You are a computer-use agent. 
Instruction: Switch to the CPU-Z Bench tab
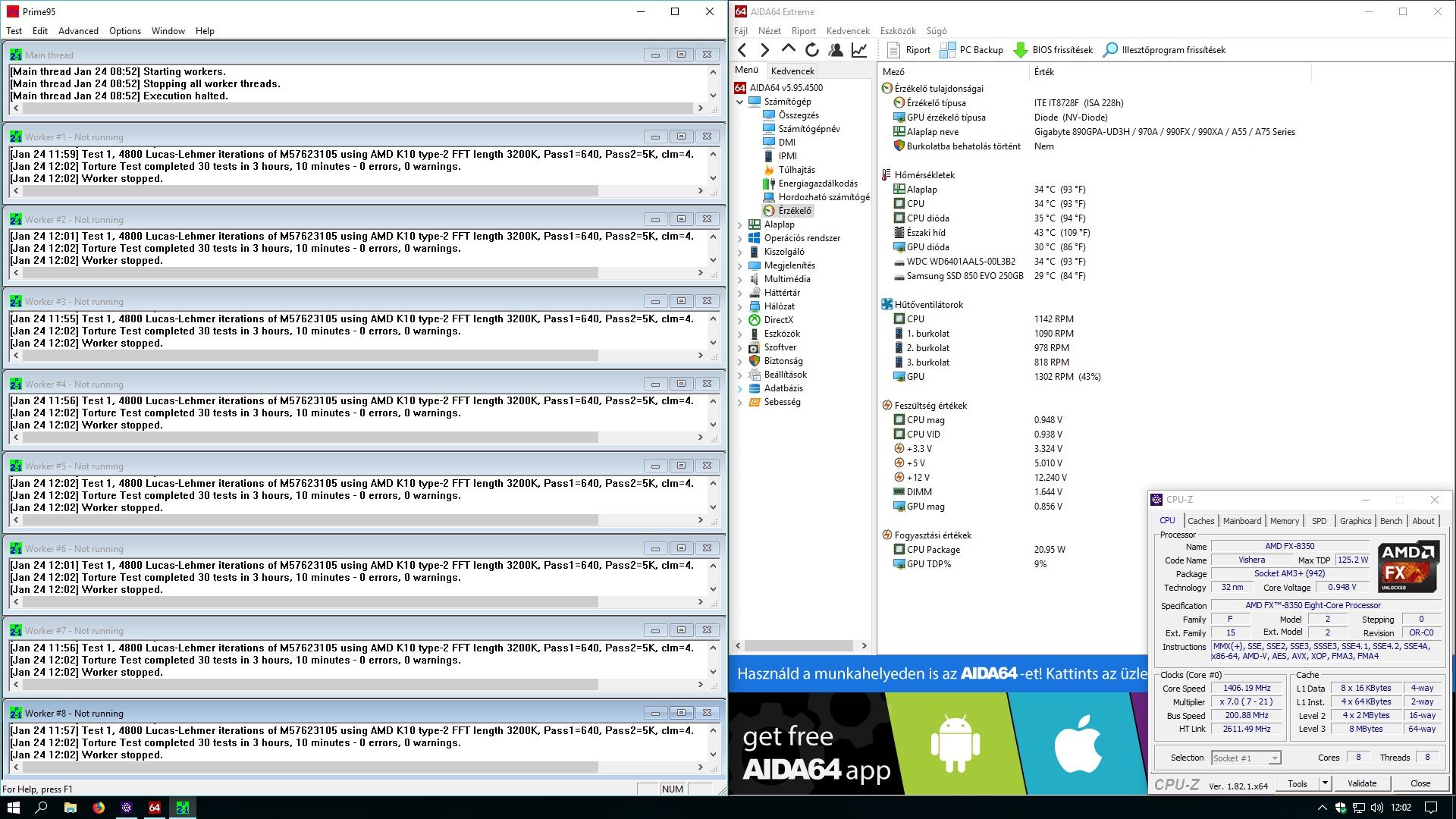(1391, 521)
